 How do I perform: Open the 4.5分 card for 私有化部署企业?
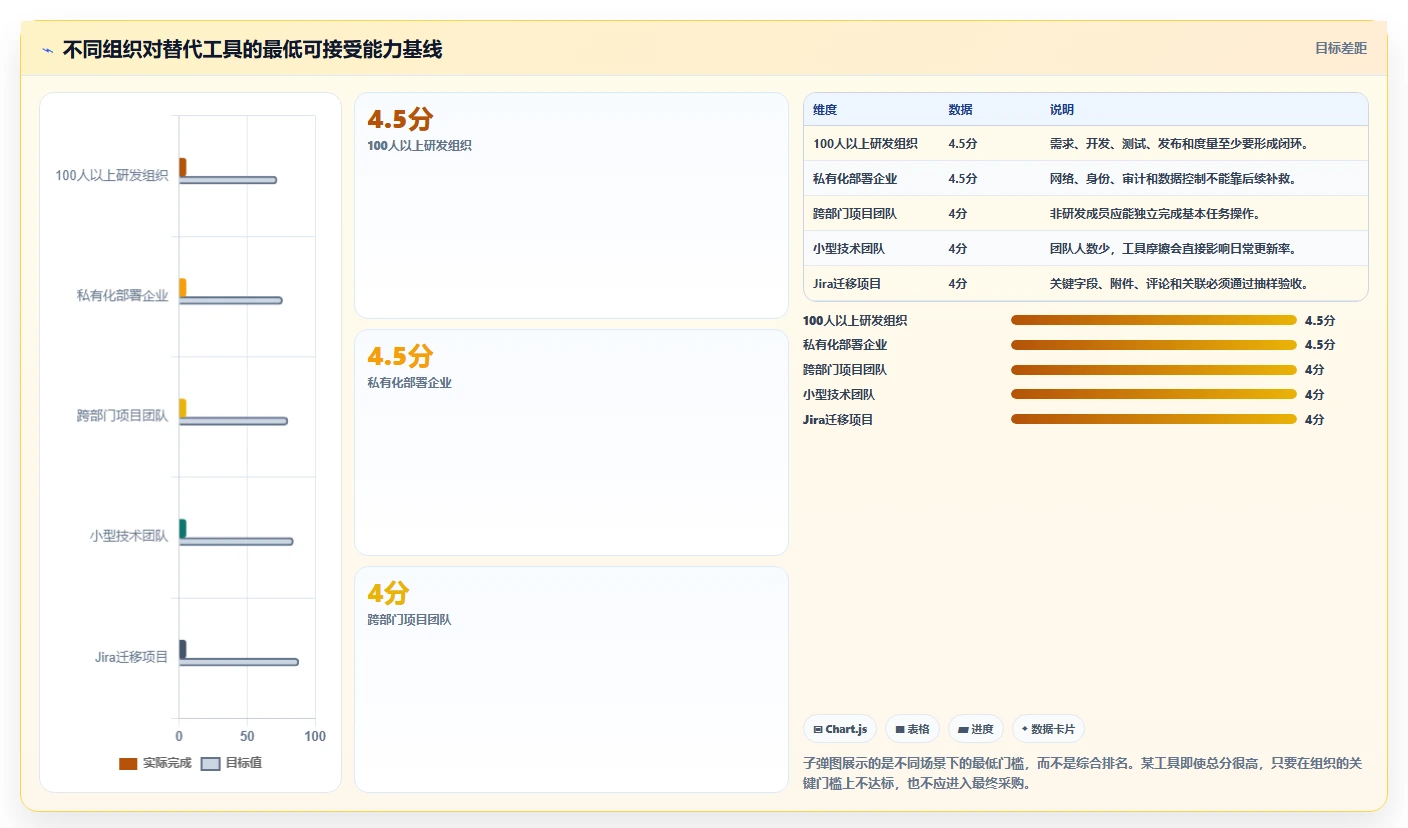coord(571,442)
